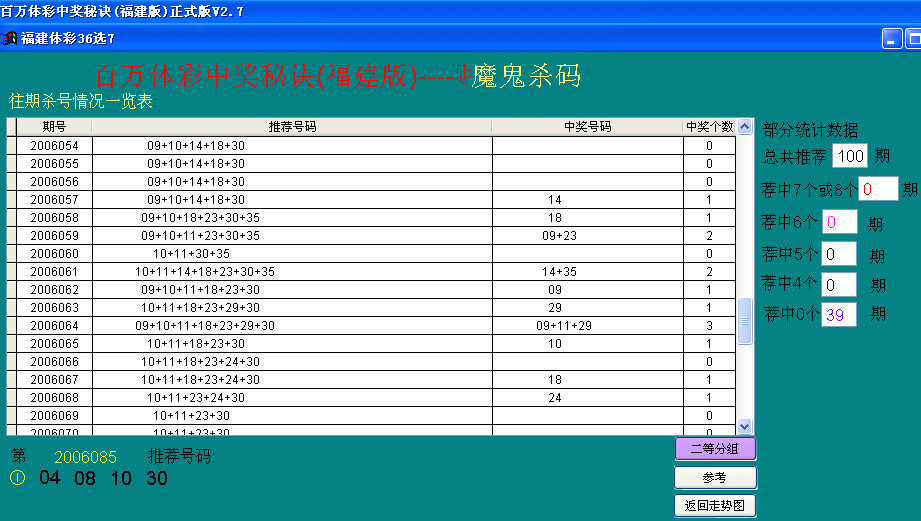This screenshot has width=921, height=521.
Task: Select row header for period 2006064
Action: tap(12, 325)
